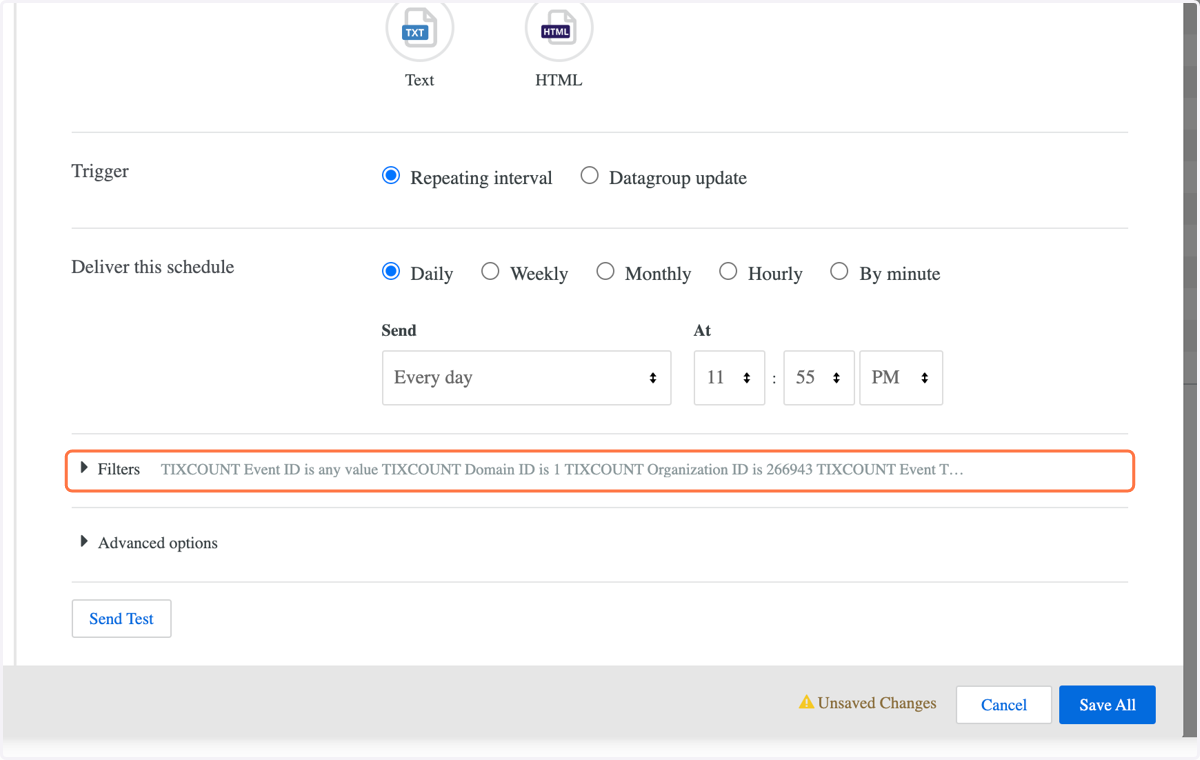Select Weekly delivery schedule

pyautogui.click(x=490, y=272)
